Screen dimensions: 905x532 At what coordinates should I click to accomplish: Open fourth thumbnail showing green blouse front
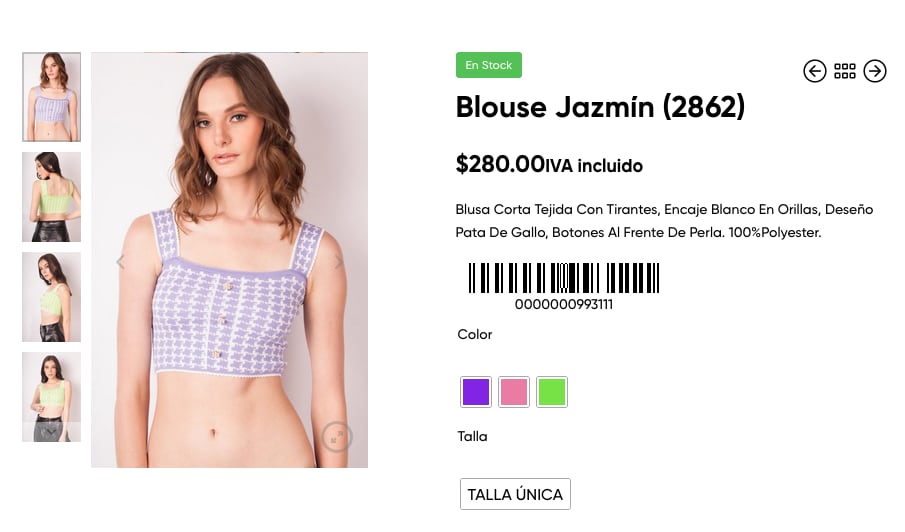pyautogui.click(x=51, y=397)
